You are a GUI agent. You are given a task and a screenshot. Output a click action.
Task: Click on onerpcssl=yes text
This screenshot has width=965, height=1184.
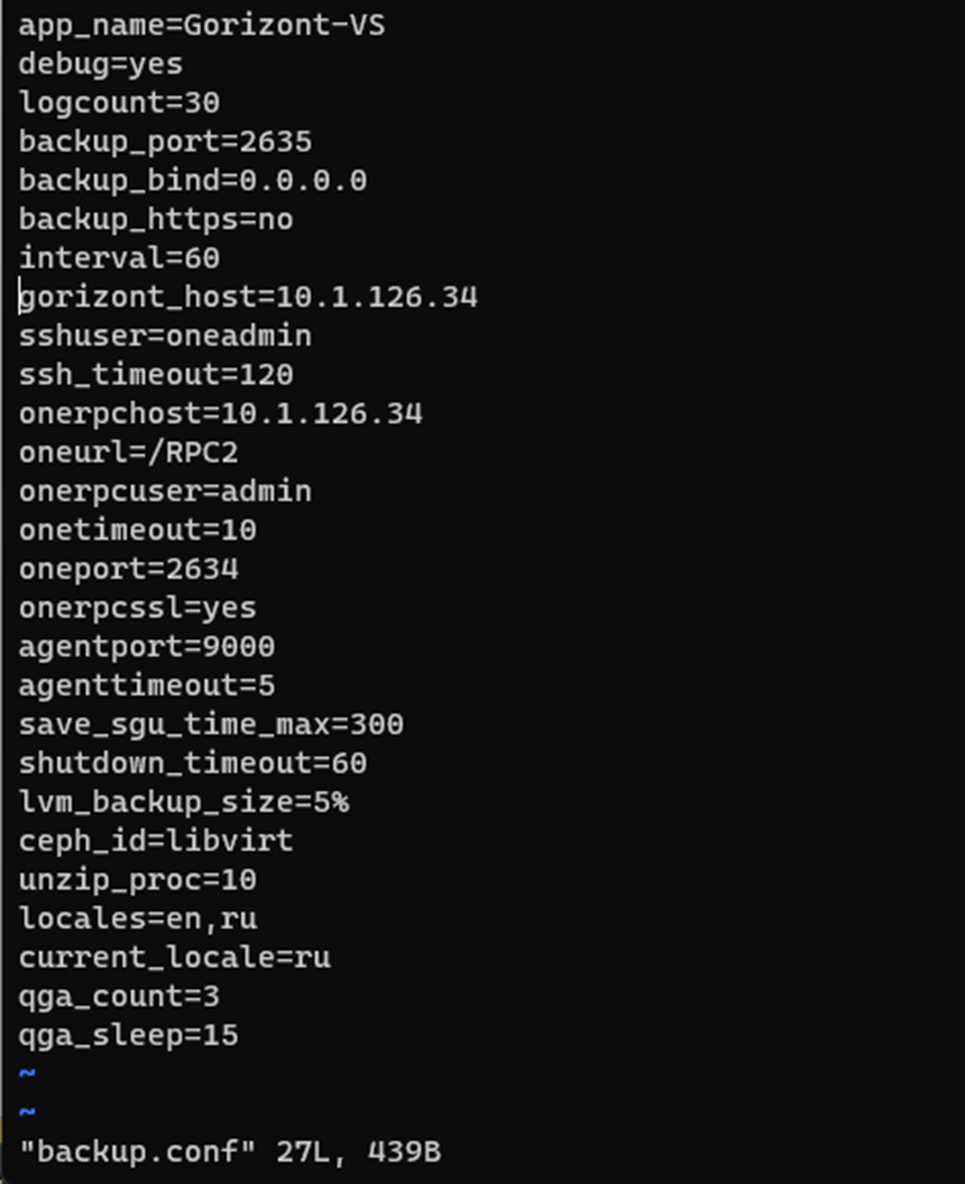tap(137, 608)
